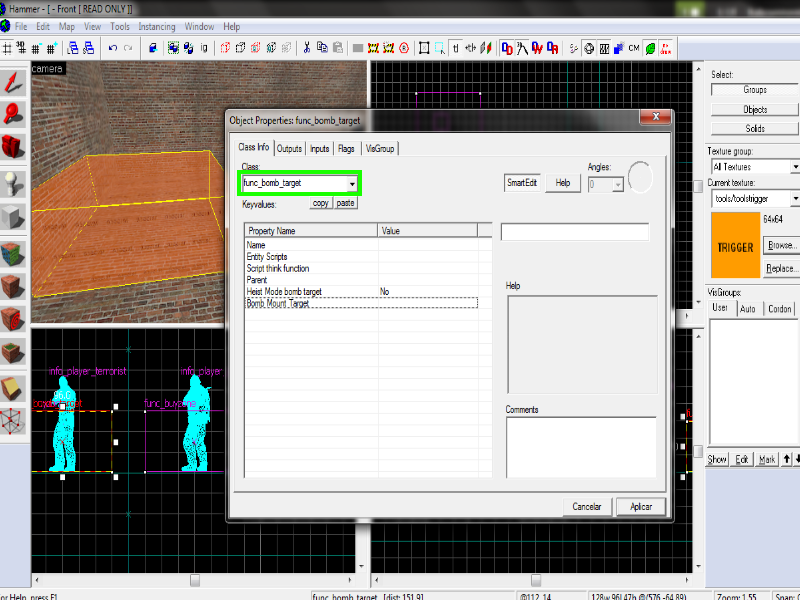Toggle the 2D grid display icon
The image size is (800, 600).
click(x=7, y=48)
